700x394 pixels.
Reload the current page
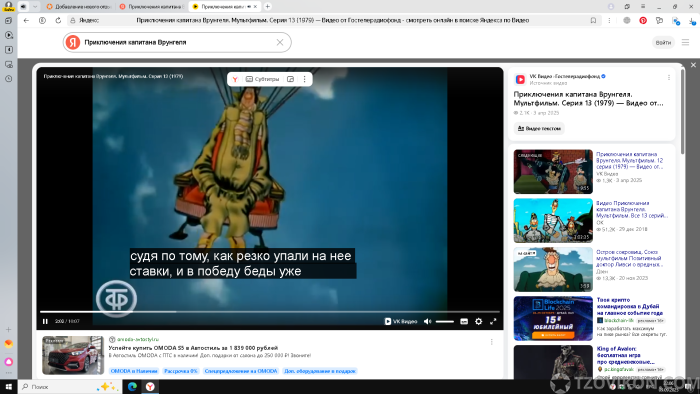[x=58, y=20]
